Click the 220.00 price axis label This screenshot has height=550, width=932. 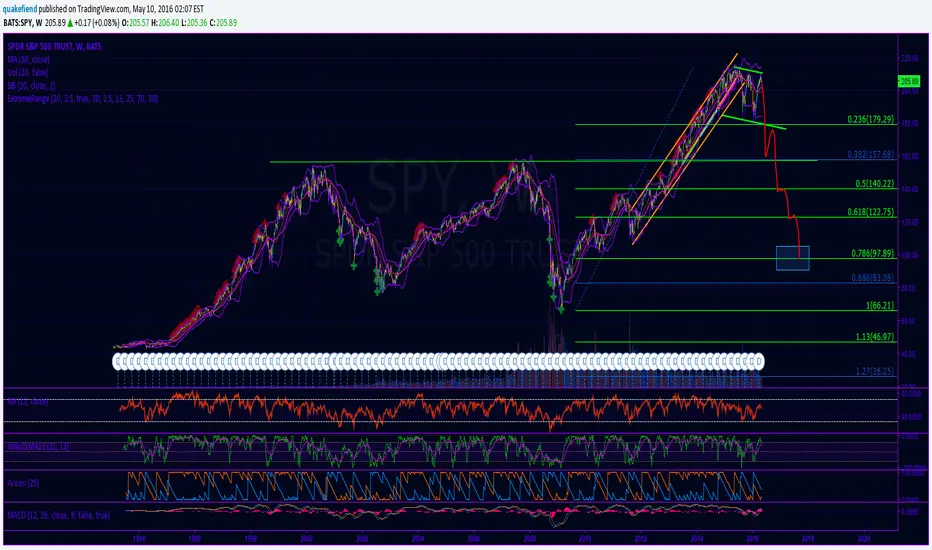point(910,58)
